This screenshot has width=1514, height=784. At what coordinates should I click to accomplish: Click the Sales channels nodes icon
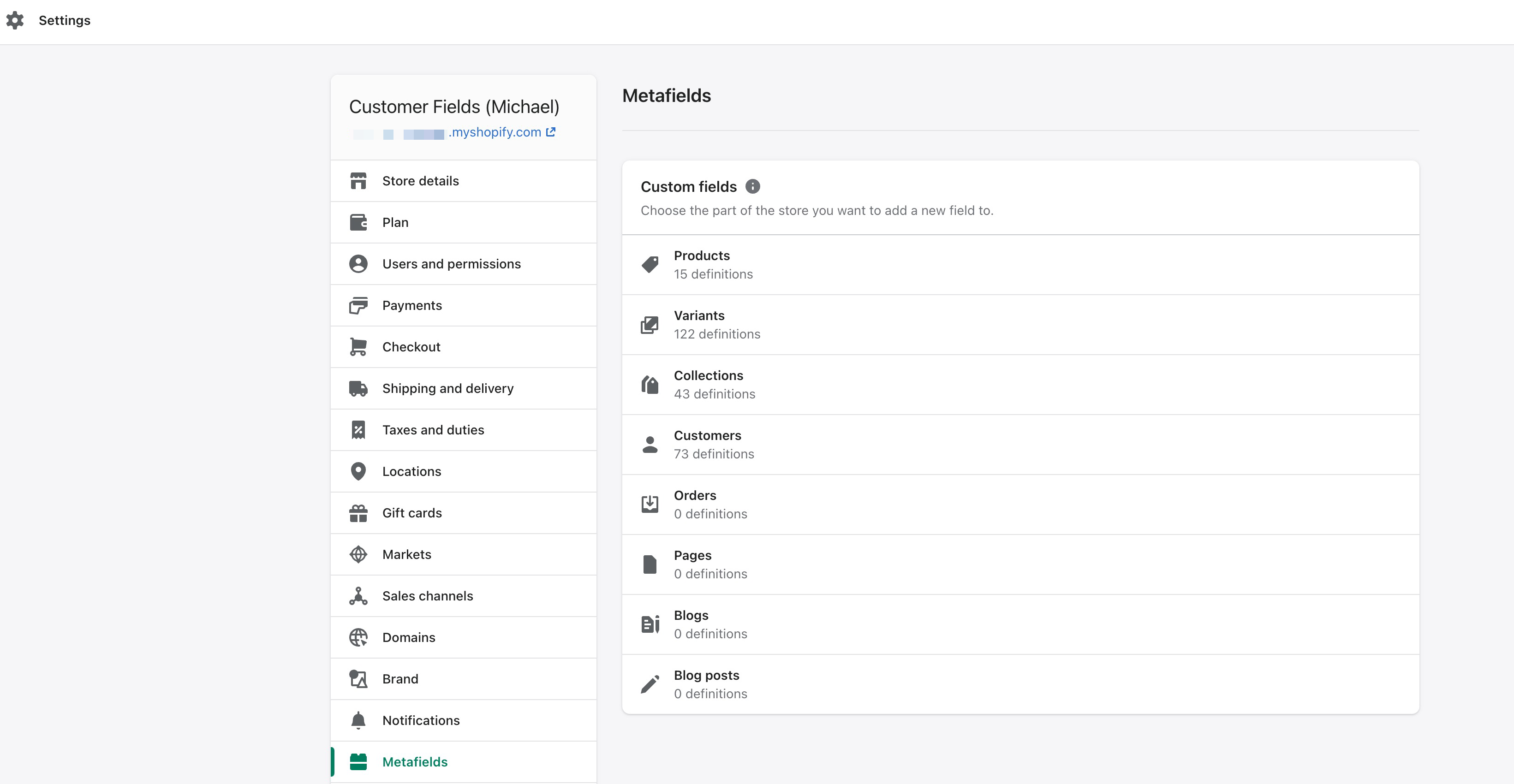click(358, 596)
